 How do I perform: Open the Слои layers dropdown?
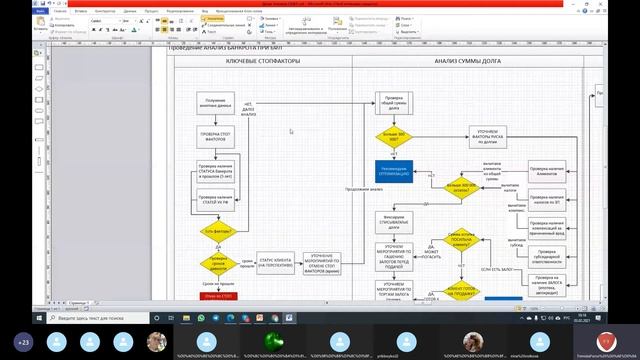(x=404, y=25)
